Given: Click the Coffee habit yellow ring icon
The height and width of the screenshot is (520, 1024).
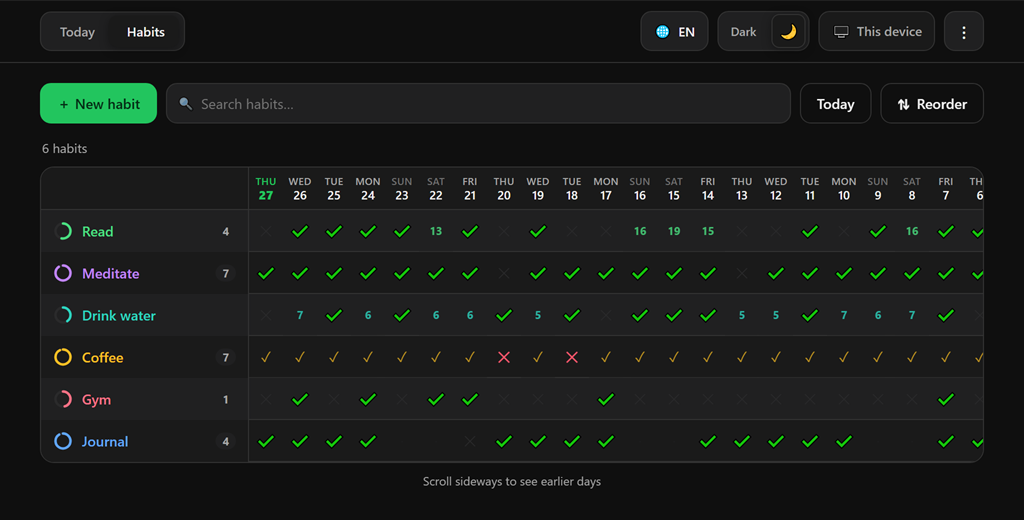Looking at the screenshot, I should 63,357.
